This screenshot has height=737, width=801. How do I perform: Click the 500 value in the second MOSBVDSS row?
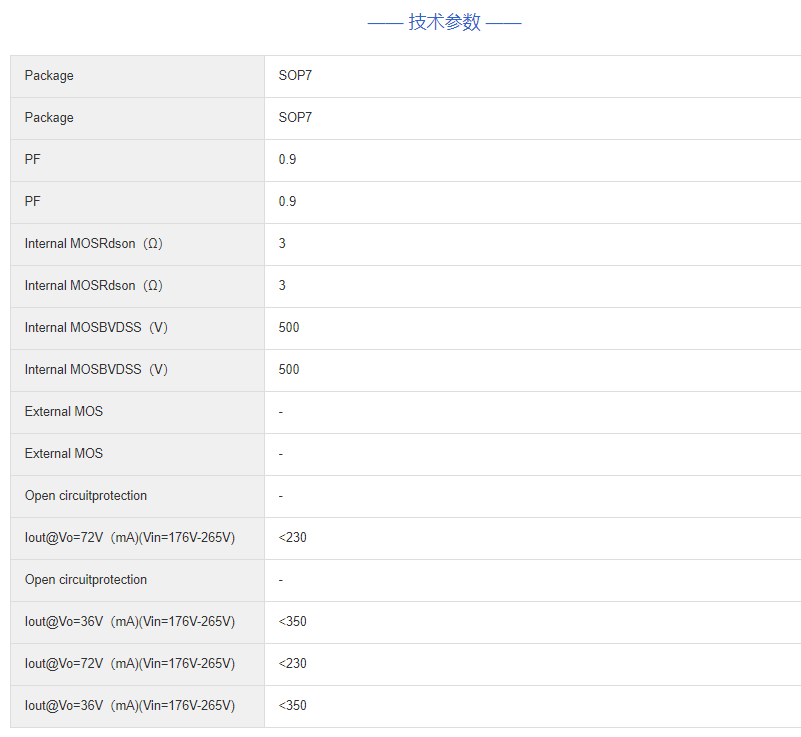[289, 370]
